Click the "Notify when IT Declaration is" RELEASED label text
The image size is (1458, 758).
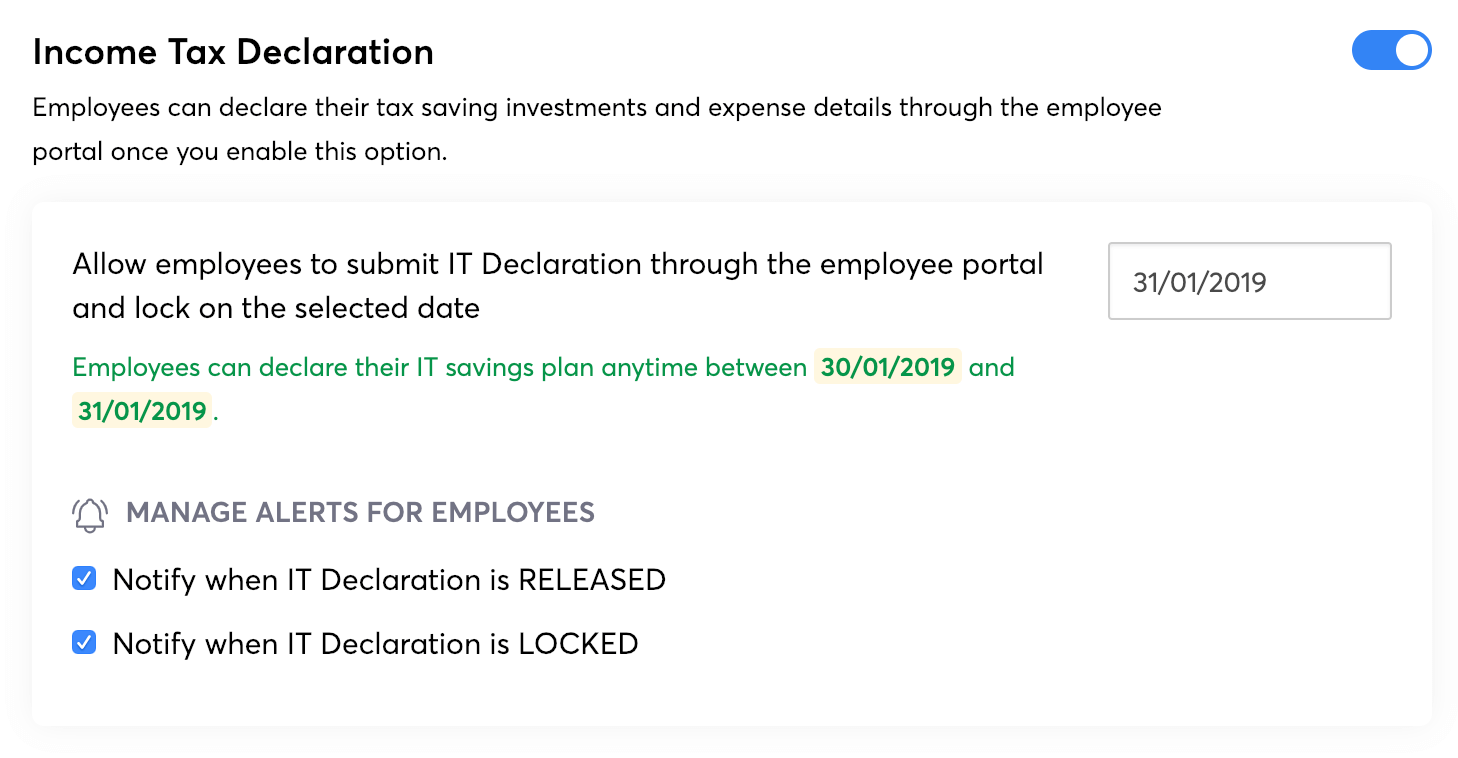pyautogui.click(x=310, y=580)
